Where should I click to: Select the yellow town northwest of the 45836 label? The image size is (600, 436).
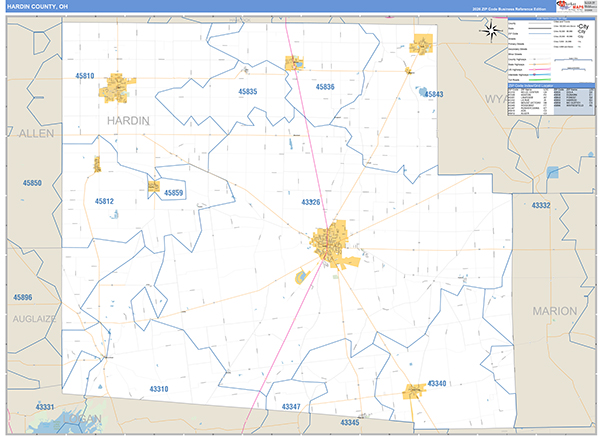[x=294, y=63]
